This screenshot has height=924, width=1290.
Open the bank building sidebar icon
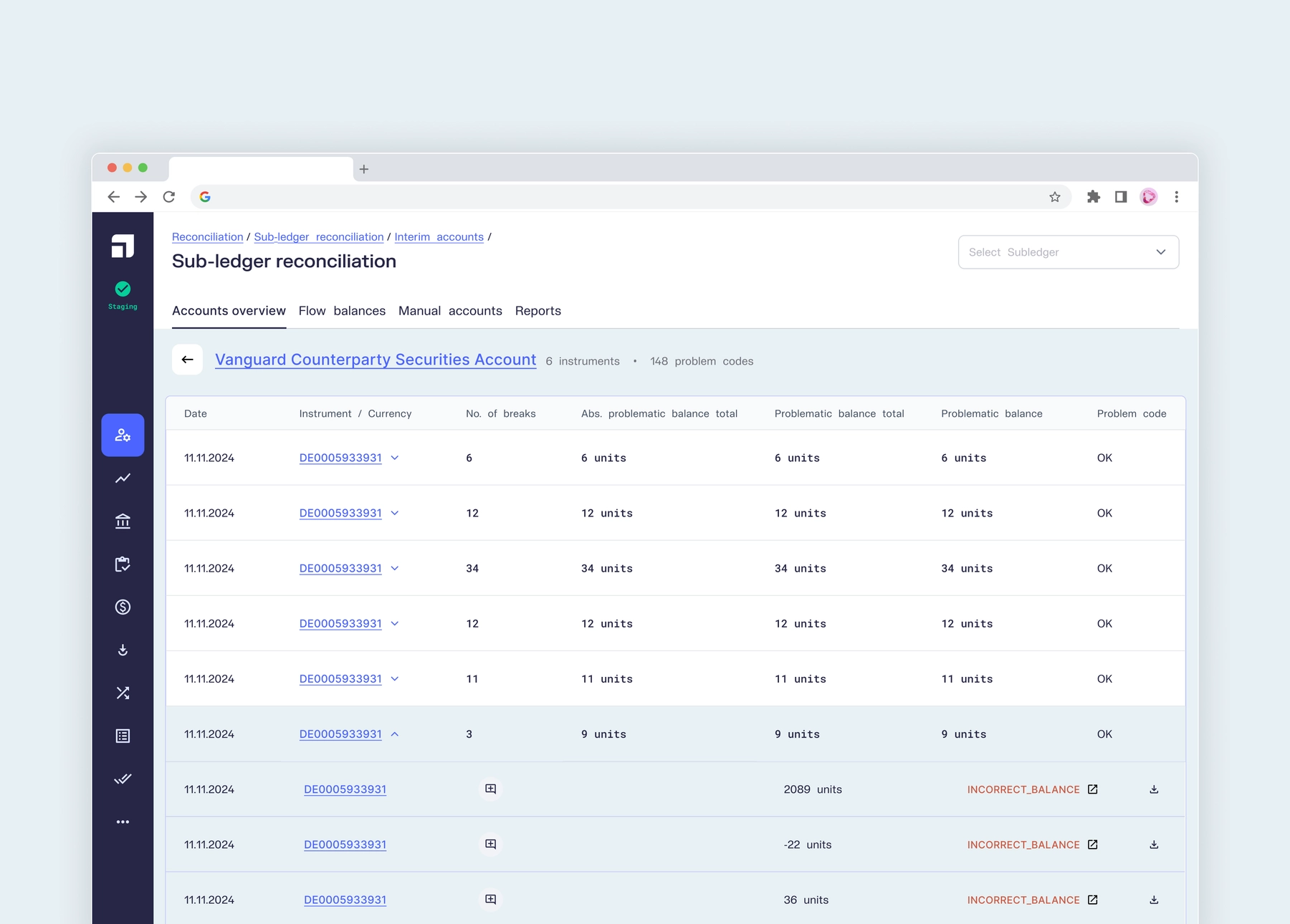click(x=123, y=521)
